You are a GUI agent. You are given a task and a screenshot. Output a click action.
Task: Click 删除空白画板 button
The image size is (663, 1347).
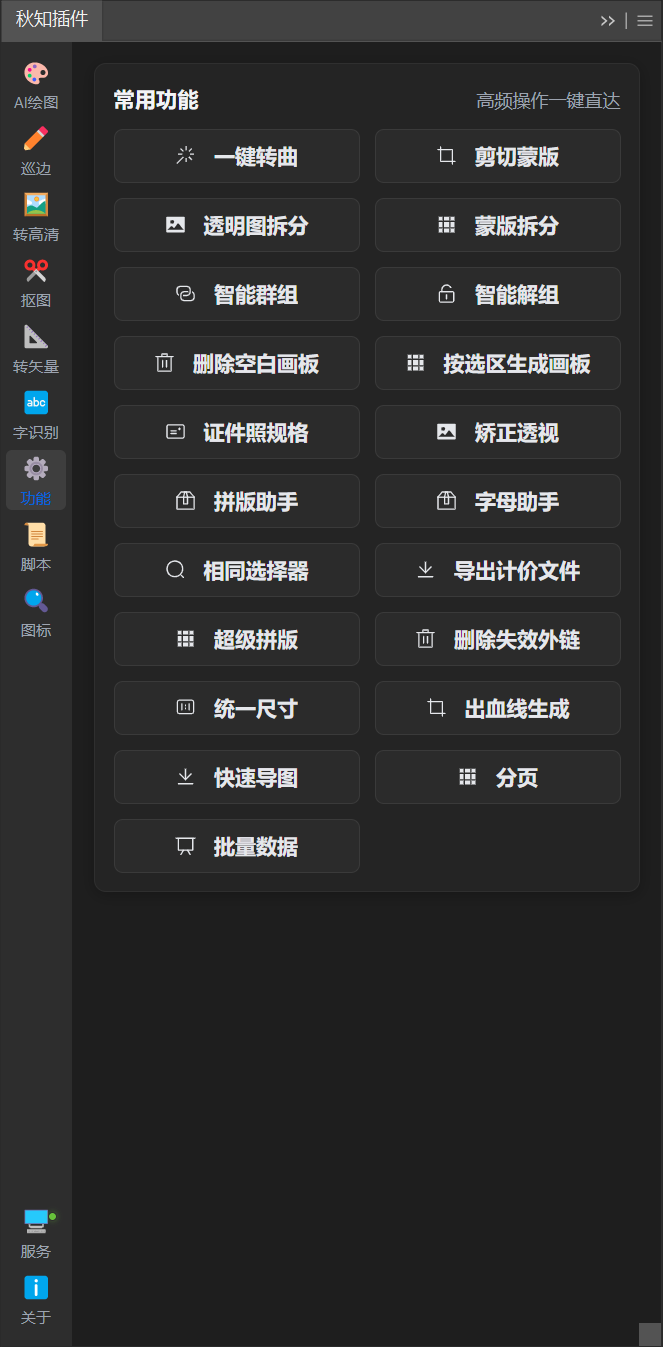(237, 363)
